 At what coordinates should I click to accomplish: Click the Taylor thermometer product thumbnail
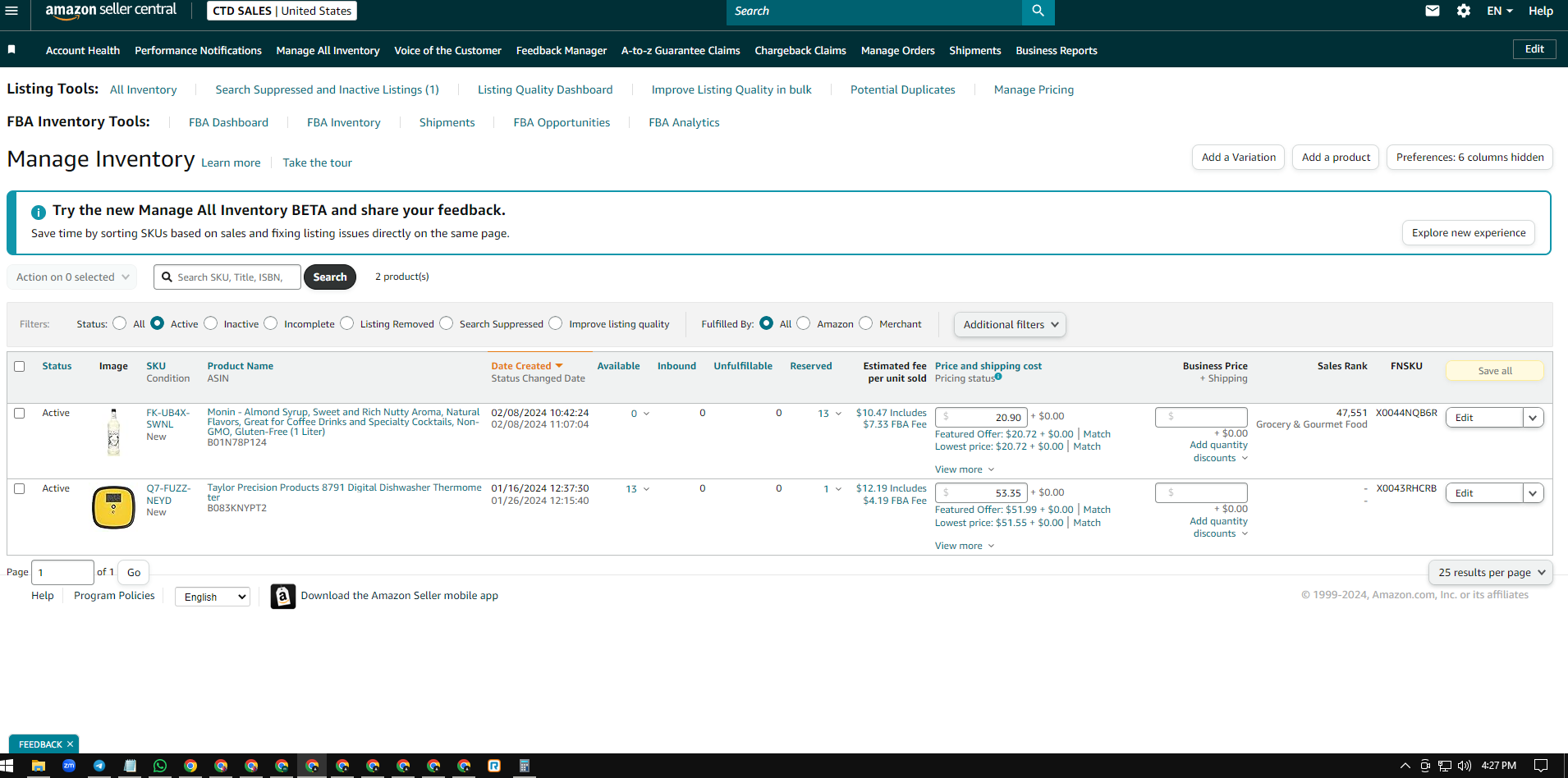point(113,507)
